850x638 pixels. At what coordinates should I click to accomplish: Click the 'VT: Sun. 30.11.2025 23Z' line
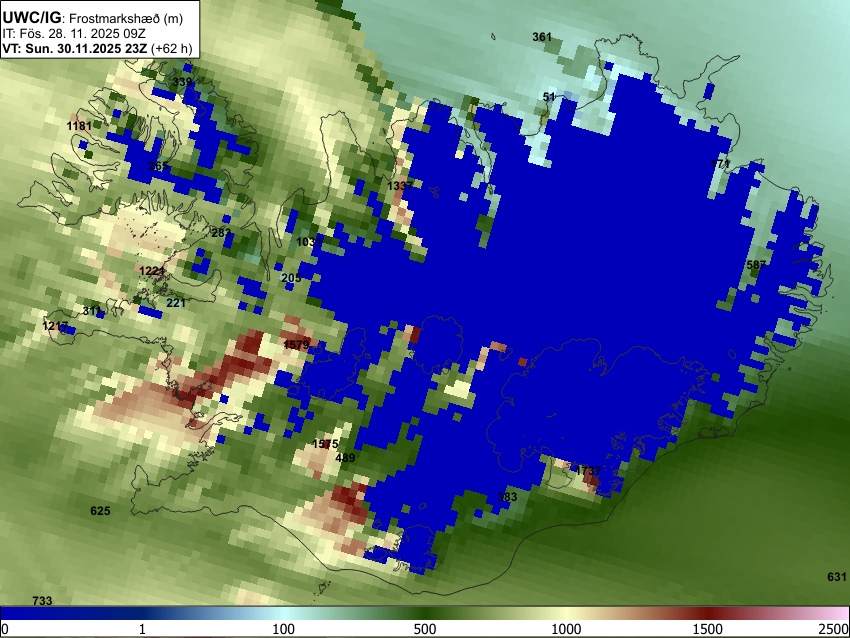click(74, 48)
